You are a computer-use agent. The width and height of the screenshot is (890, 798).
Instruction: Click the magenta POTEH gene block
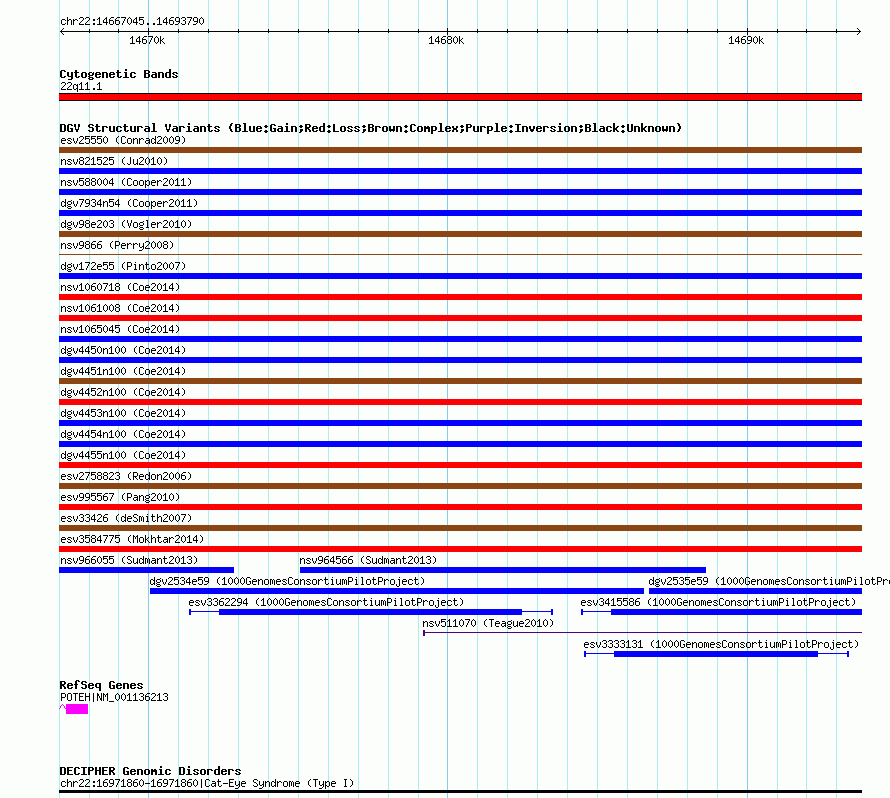(77, 709)
